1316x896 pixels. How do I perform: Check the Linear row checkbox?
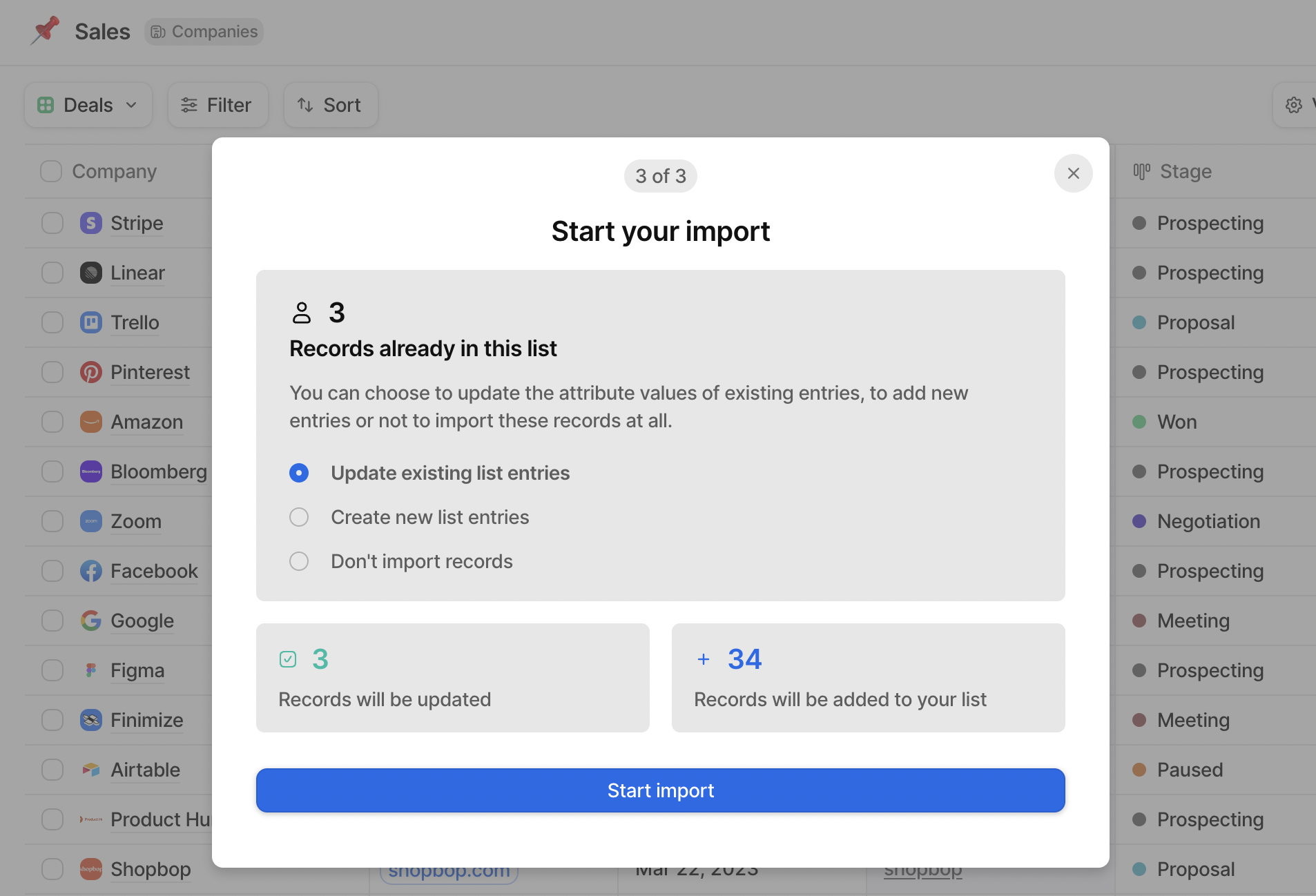pyautogui.click(x=52, y=273)
